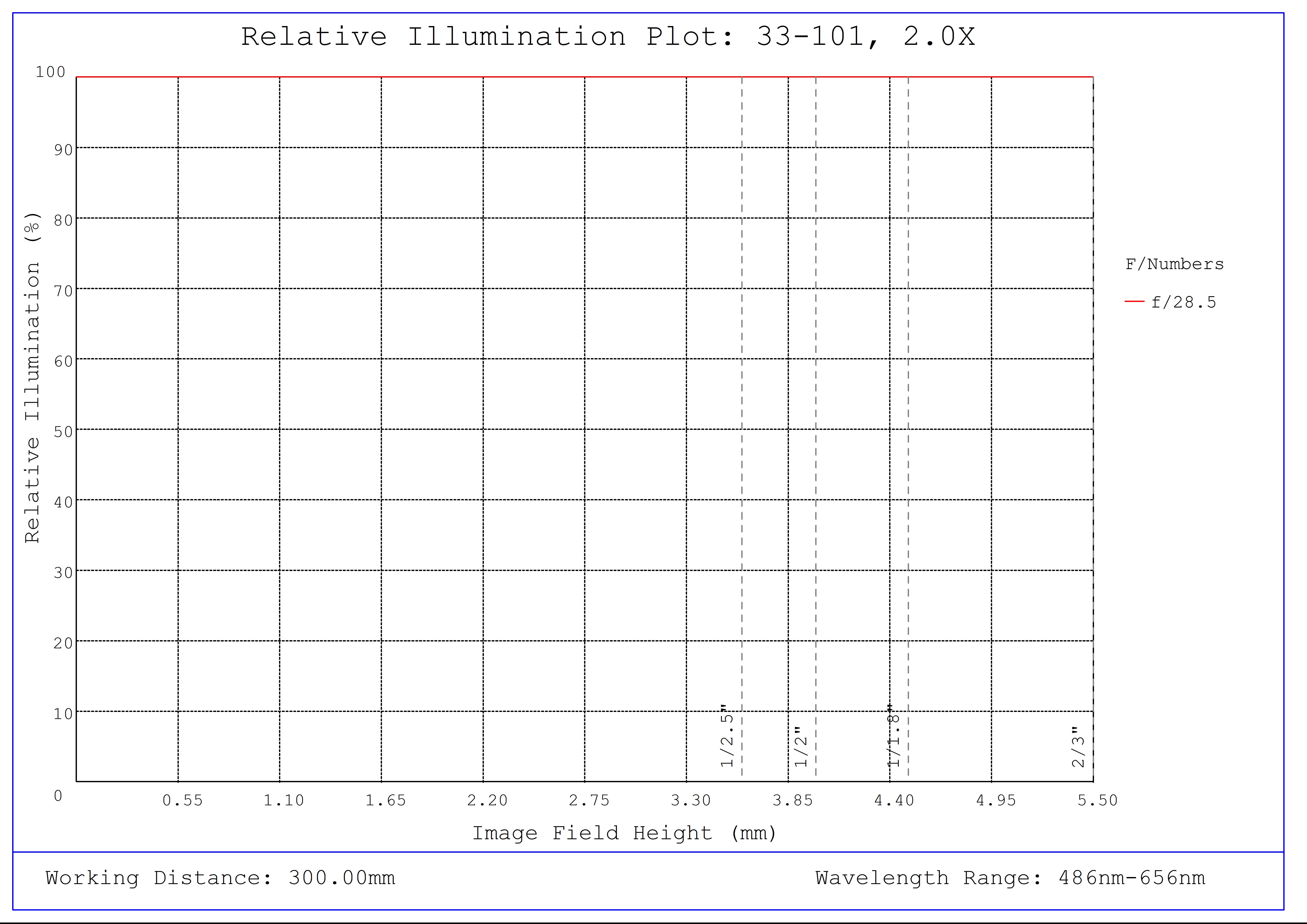Screen dimensions: 1307x924
Task: Click the x-axis tick value 5.50
Action: [x=1097, y=801]
